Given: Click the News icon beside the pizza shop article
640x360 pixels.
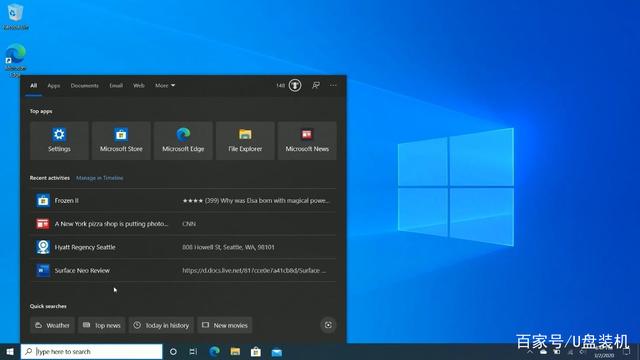Looking at the screenshot, I should coord(43,224).
